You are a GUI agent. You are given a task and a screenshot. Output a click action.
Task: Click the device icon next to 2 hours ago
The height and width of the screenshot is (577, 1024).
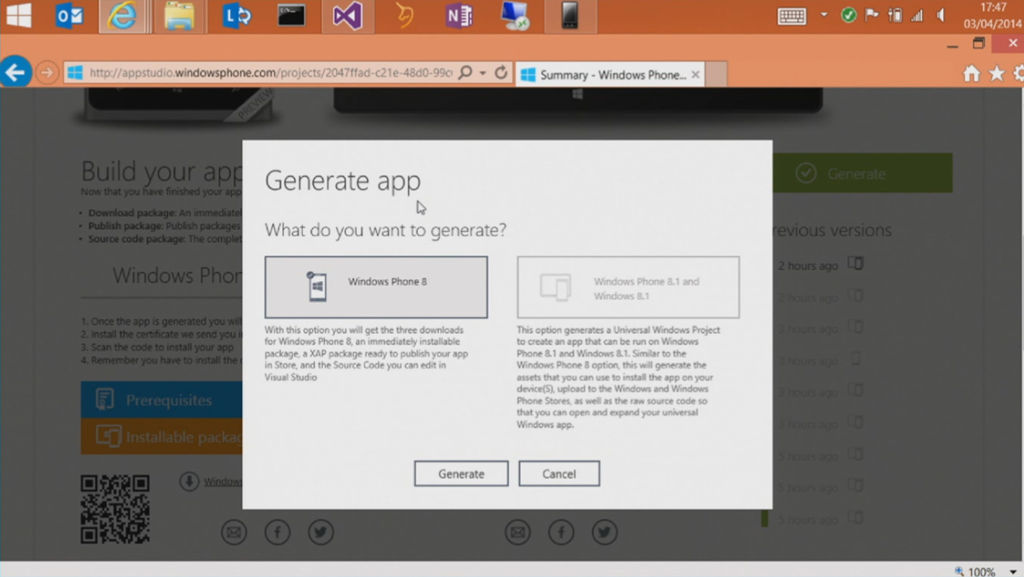856,264
